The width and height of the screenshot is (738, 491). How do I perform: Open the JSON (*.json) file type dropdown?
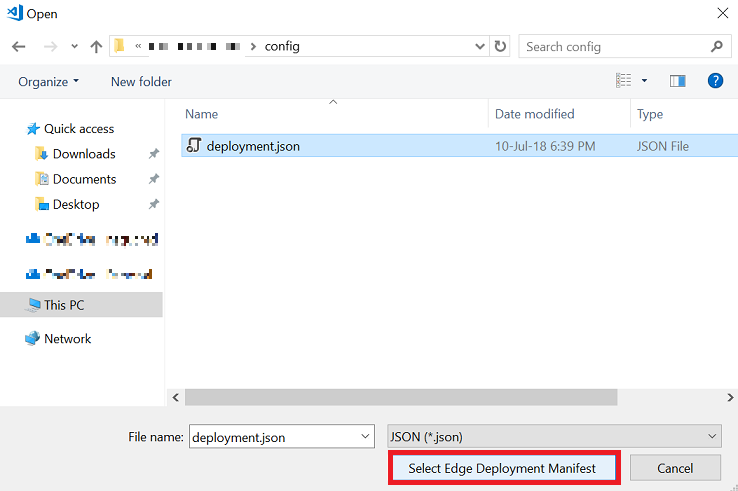pos(554,436)
